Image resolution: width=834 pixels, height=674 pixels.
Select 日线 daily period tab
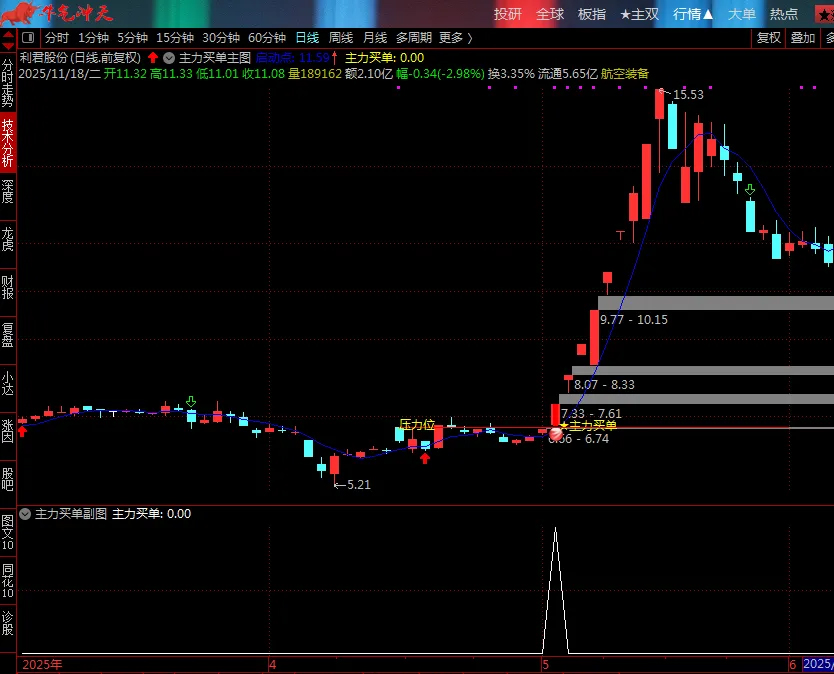click(x=307, y=38)
